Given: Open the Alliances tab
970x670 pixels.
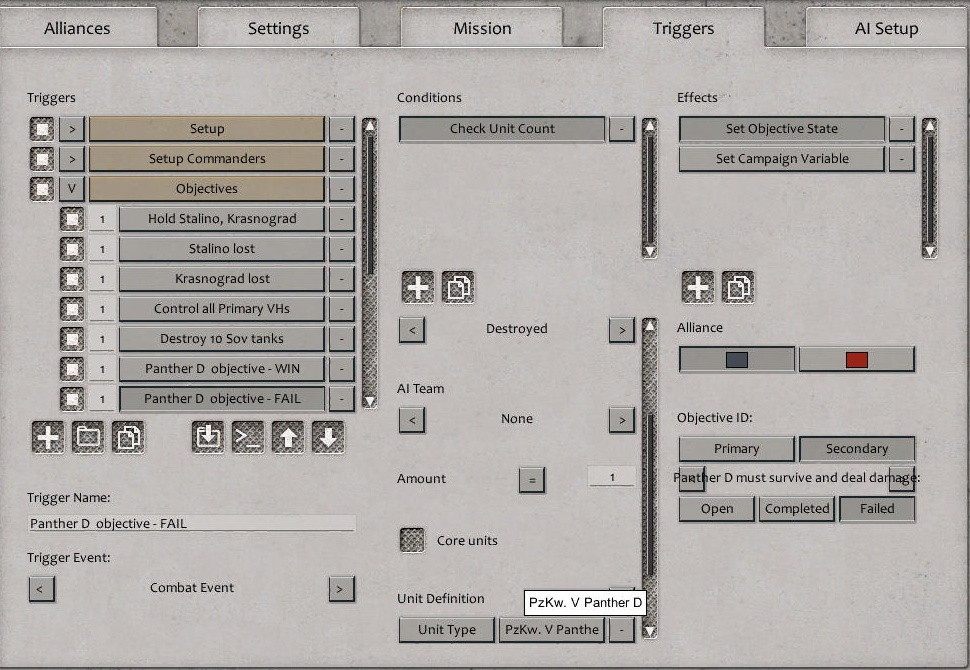Looking at the screenshot, I should click(77, 28).
